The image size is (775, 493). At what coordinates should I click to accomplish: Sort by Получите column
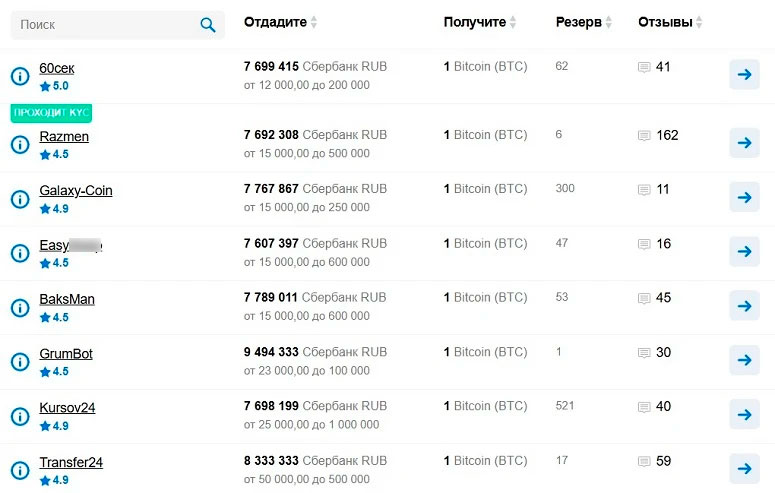tap(481, 23)
